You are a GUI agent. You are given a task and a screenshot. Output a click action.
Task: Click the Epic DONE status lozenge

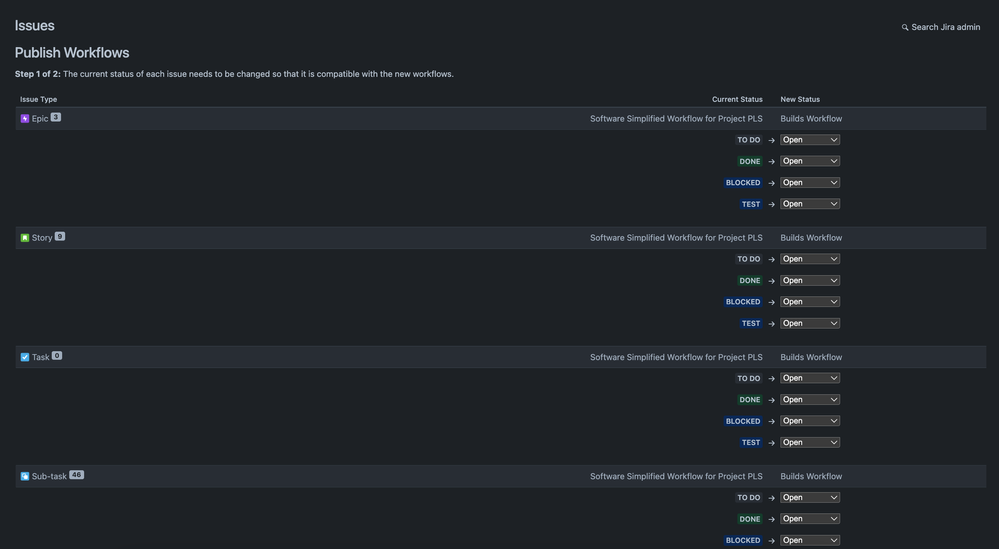tap(749, 162)
